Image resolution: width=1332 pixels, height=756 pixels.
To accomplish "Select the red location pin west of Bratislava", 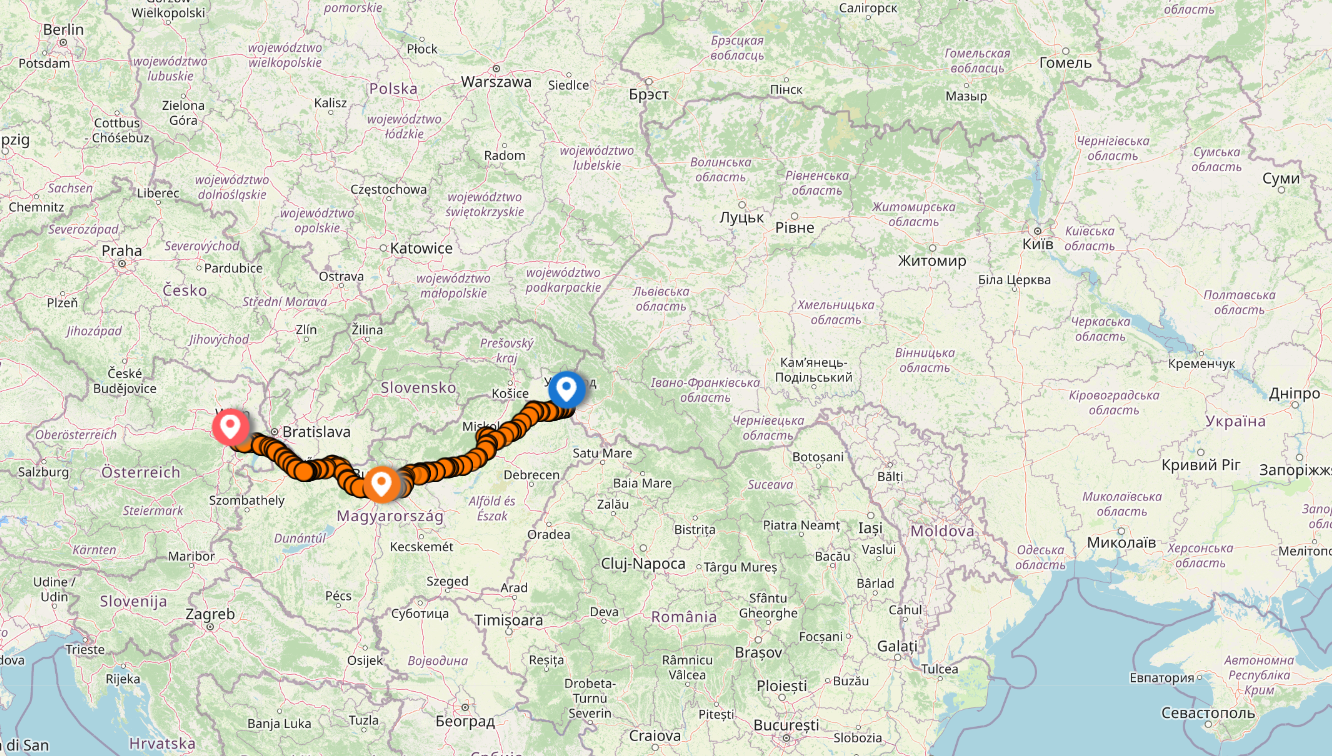I will pyautogui.click(x=231, y=427).
